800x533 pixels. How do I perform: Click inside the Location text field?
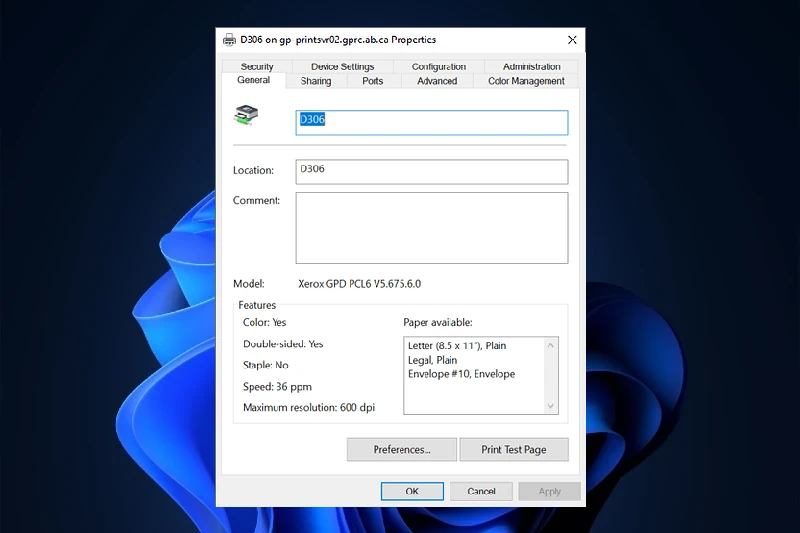tap(432, 171)
